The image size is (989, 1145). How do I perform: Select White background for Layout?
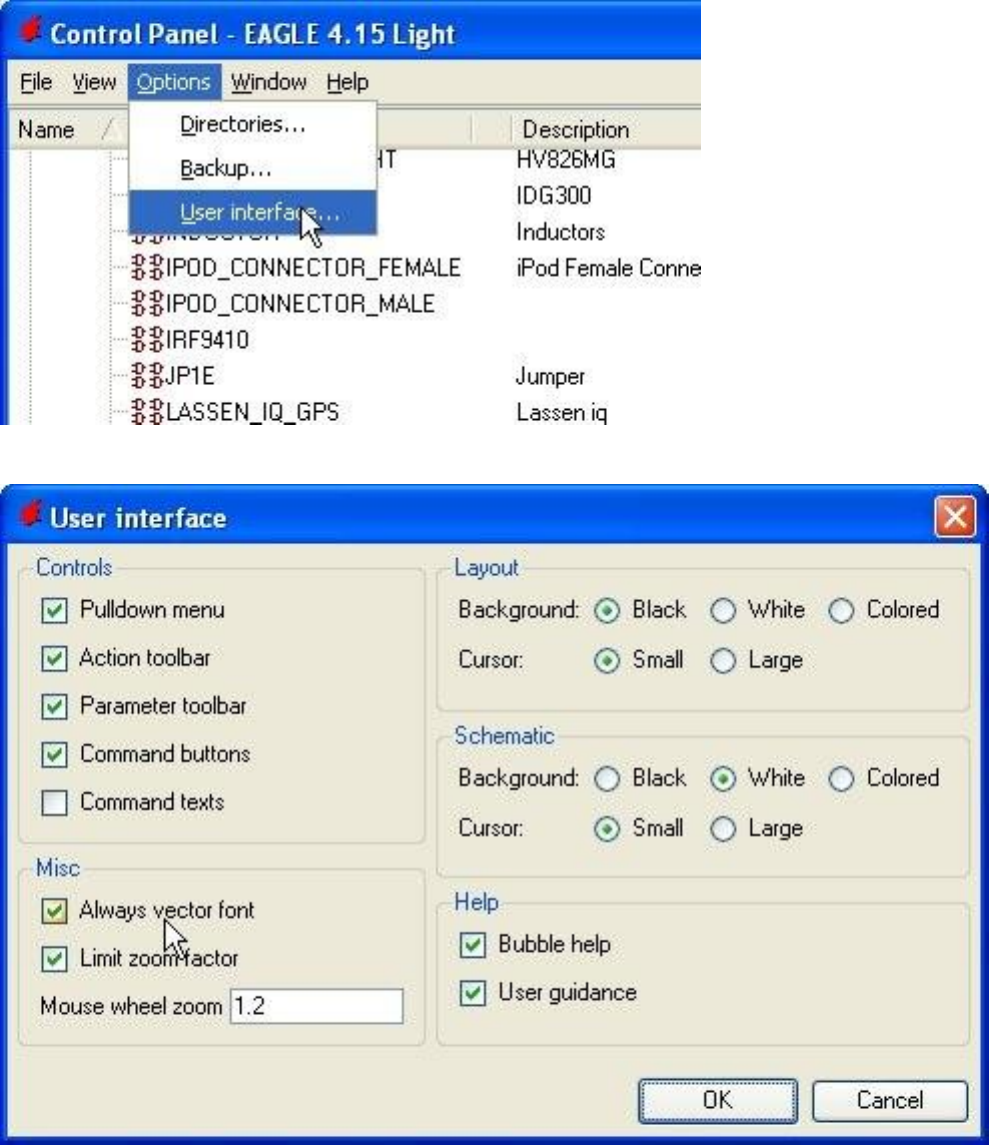coord(723,610)
